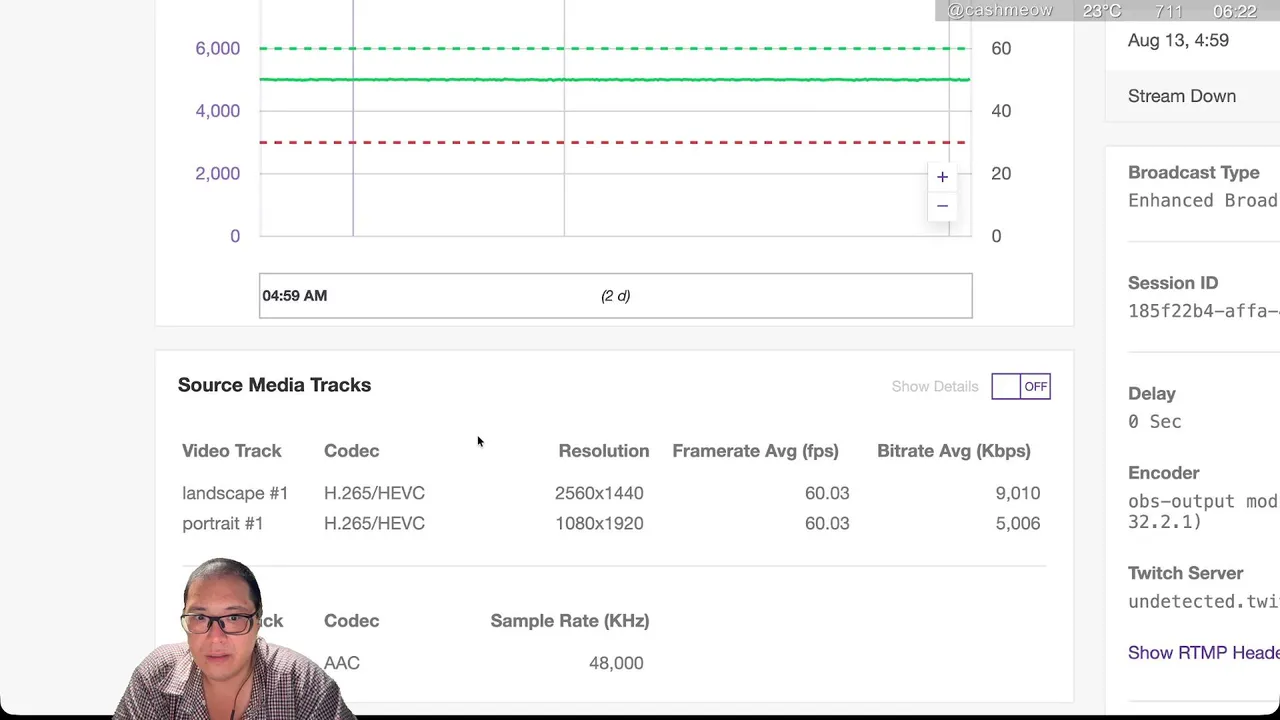
Task: Click the green bitrate line in chart
Action: [614, 79]
